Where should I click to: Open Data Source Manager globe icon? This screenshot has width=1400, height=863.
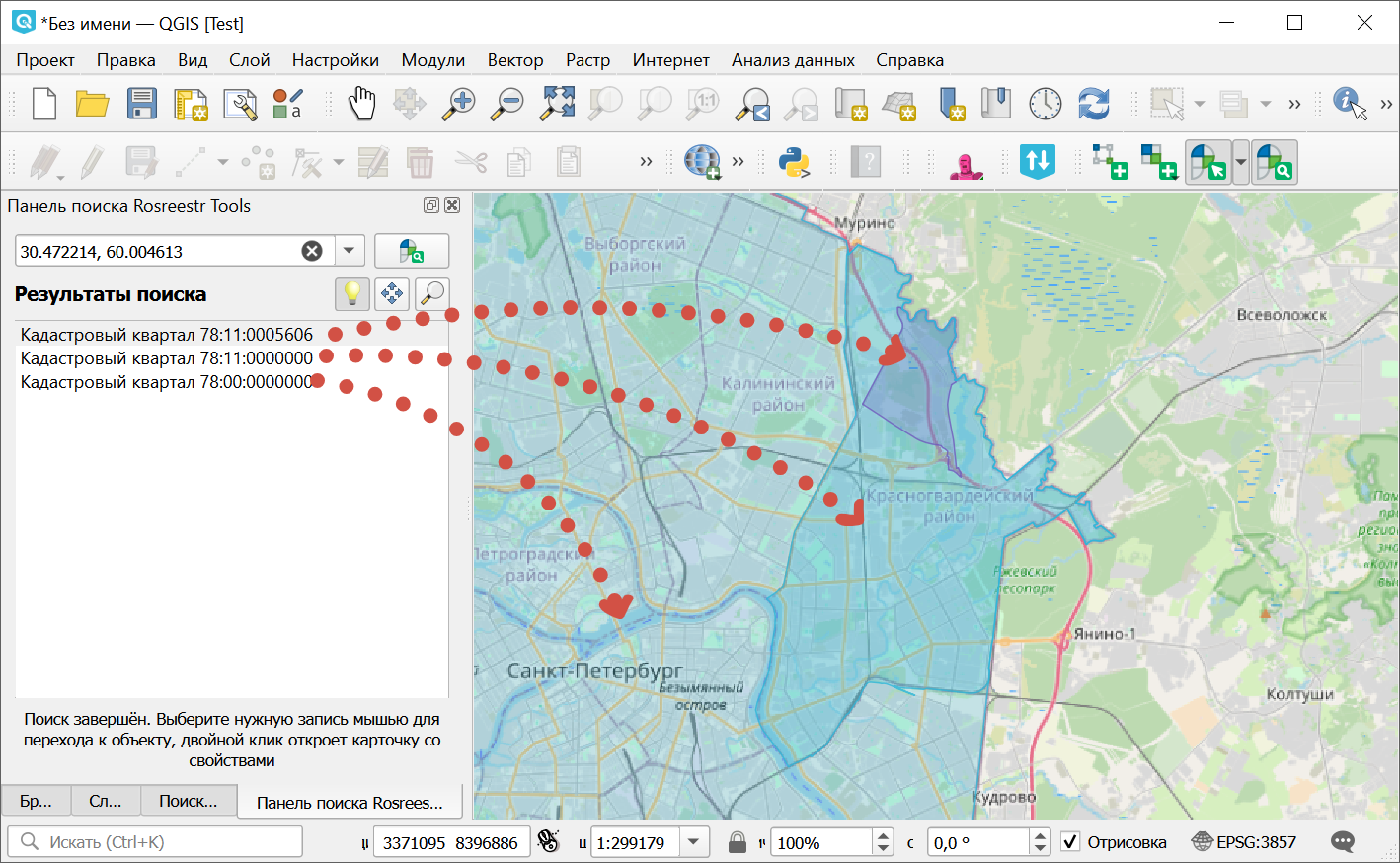click(702, 162)
